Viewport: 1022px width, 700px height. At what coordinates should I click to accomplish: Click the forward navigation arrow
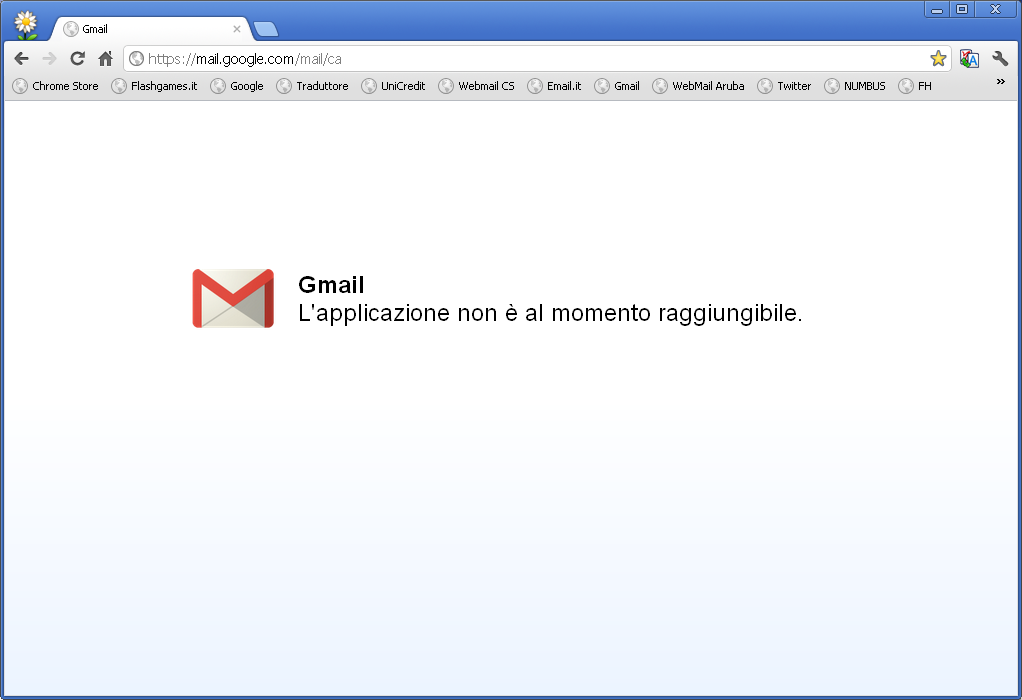pyautogui.click(x=50, y=59)
